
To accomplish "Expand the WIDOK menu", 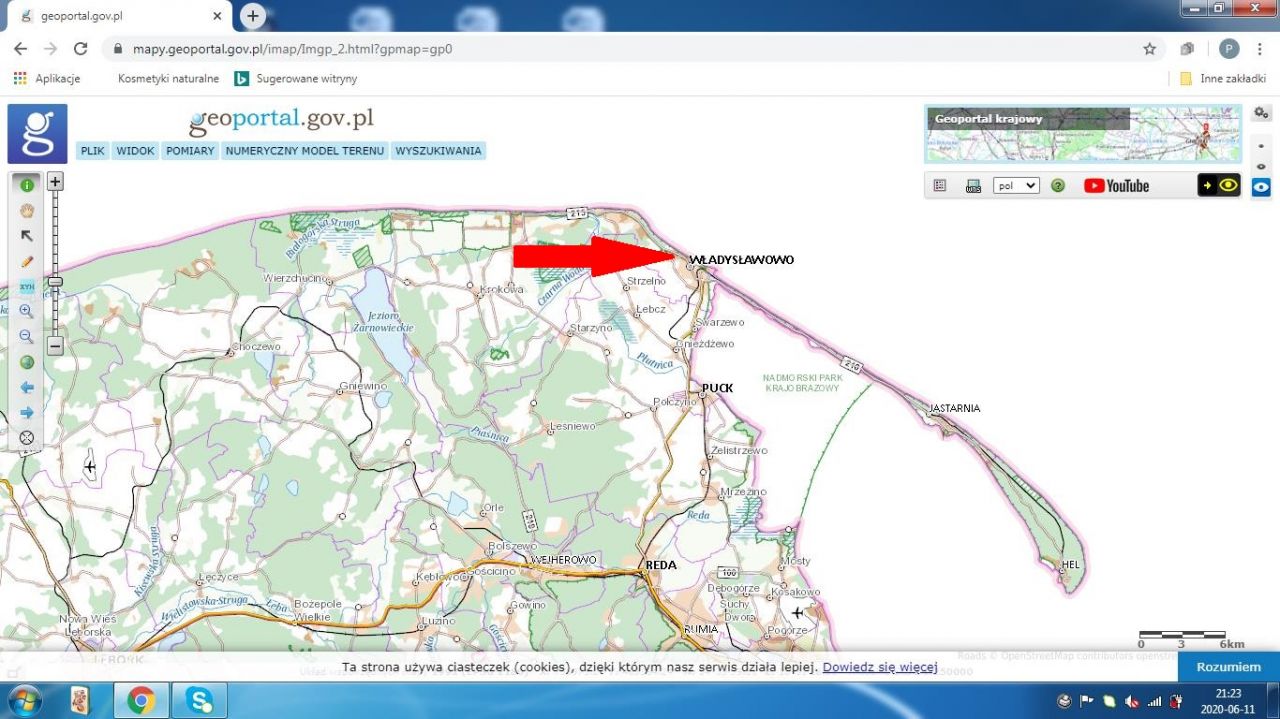I will pos(135,151).
